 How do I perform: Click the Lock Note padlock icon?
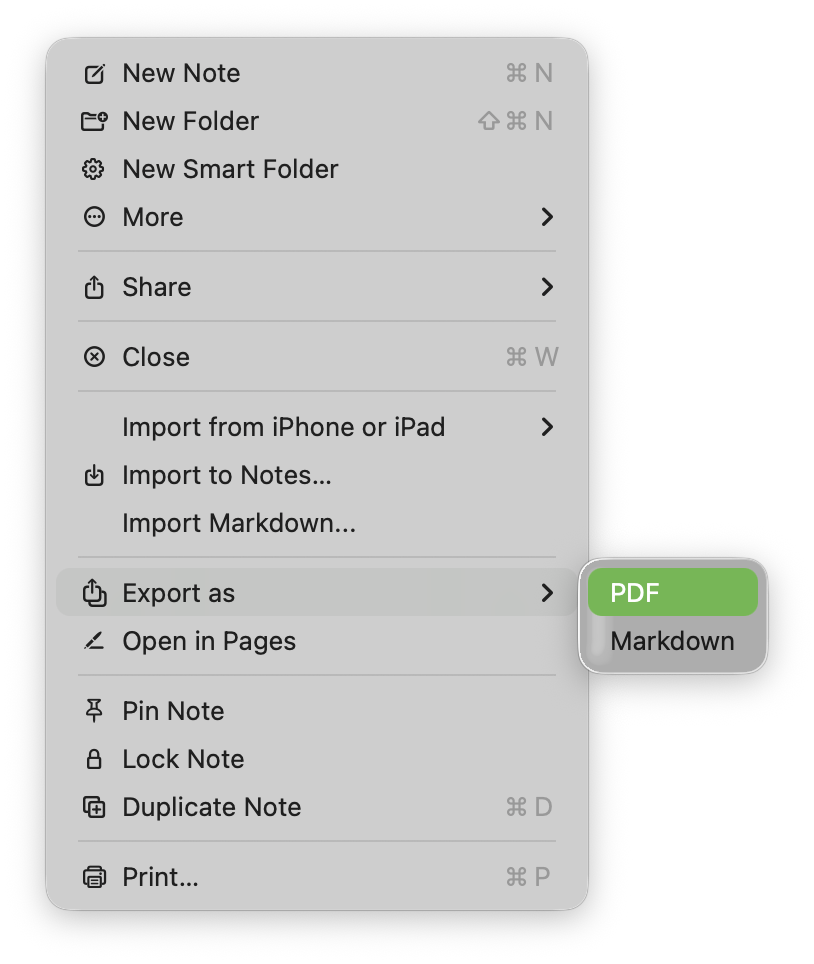(94, 759)
